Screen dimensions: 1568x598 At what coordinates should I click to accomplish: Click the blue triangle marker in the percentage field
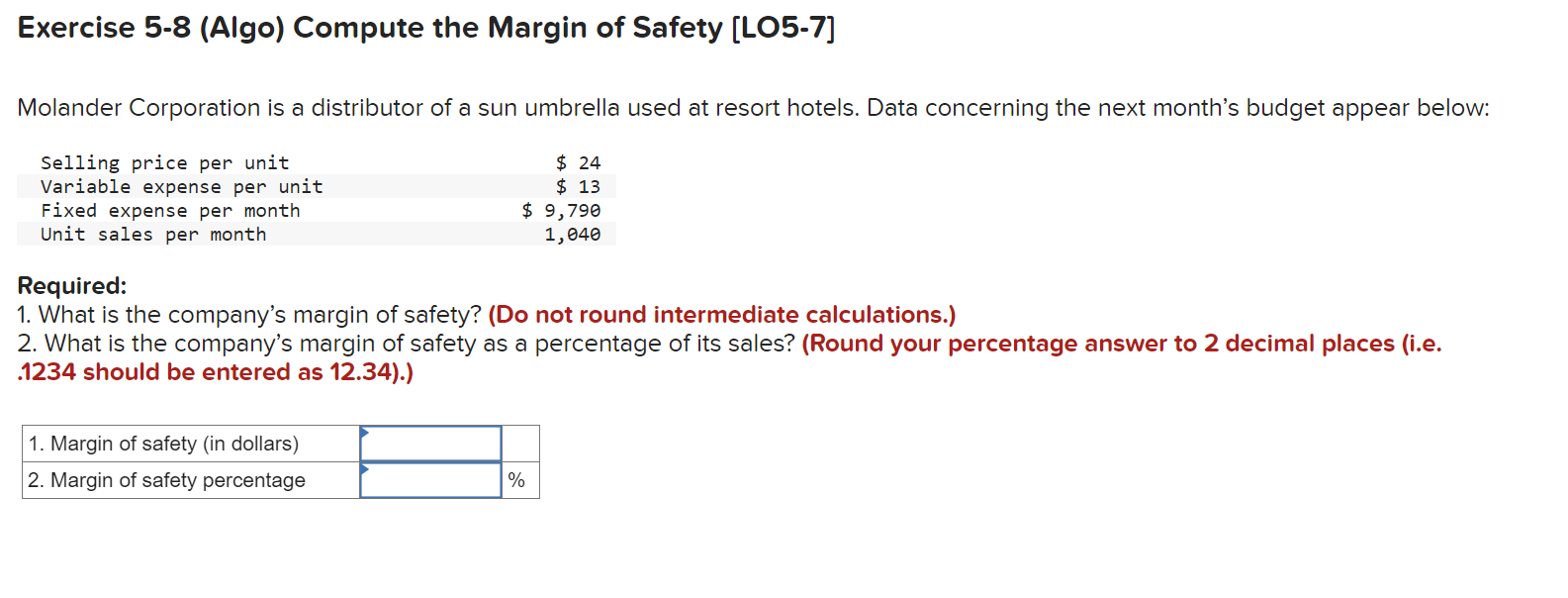365,467
